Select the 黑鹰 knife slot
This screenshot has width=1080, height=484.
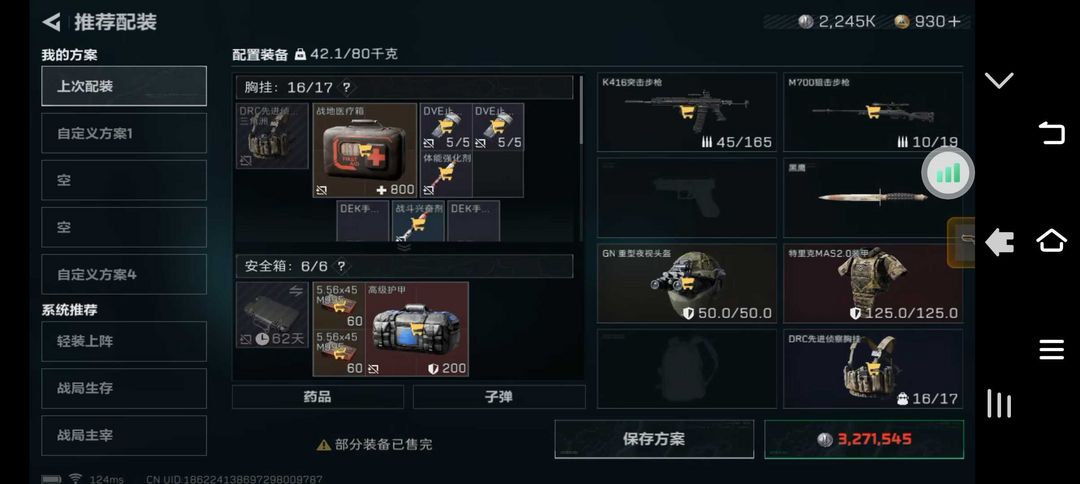[x=873, y=198]
